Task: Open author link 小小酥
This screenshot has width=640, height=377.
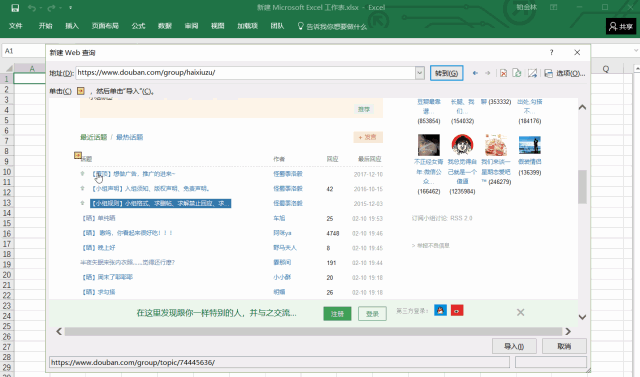Action: pos(282,277)
